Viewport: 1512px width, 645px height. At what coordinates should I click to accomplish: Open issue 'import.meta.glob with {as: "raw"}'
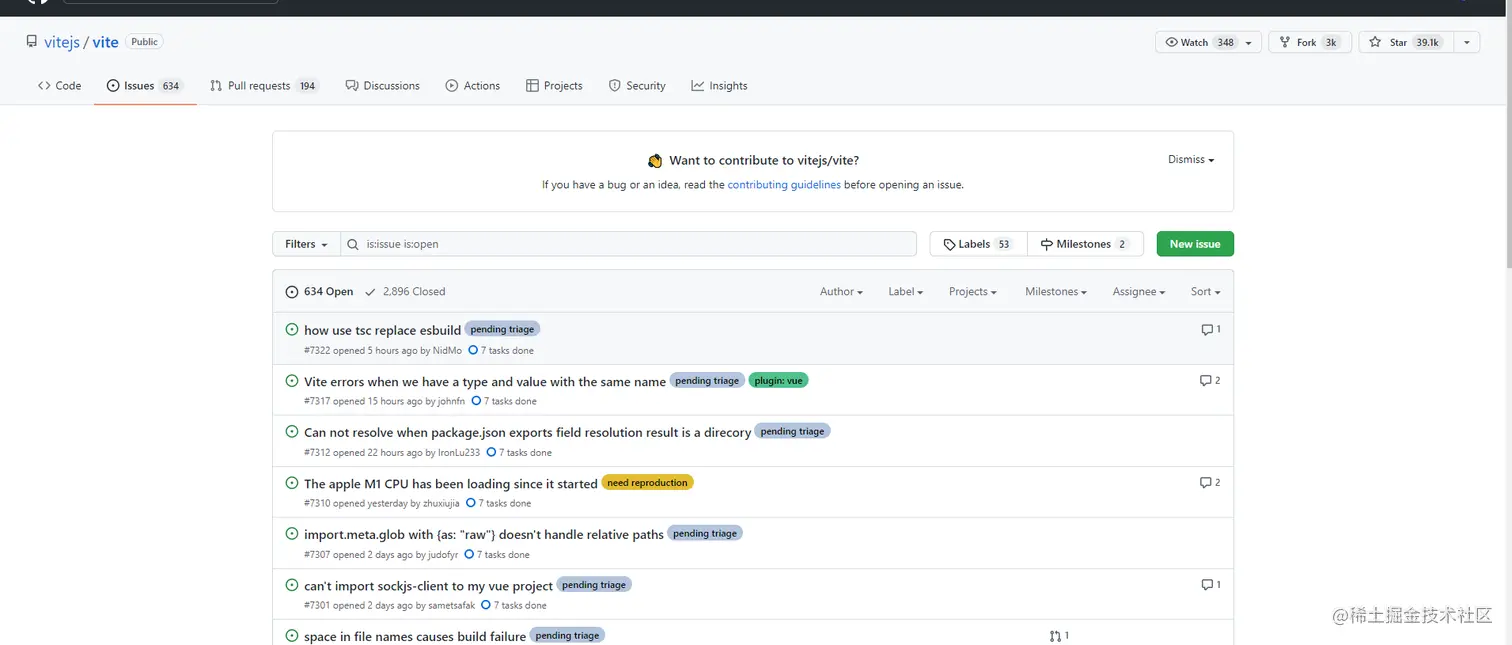(483, 534)
